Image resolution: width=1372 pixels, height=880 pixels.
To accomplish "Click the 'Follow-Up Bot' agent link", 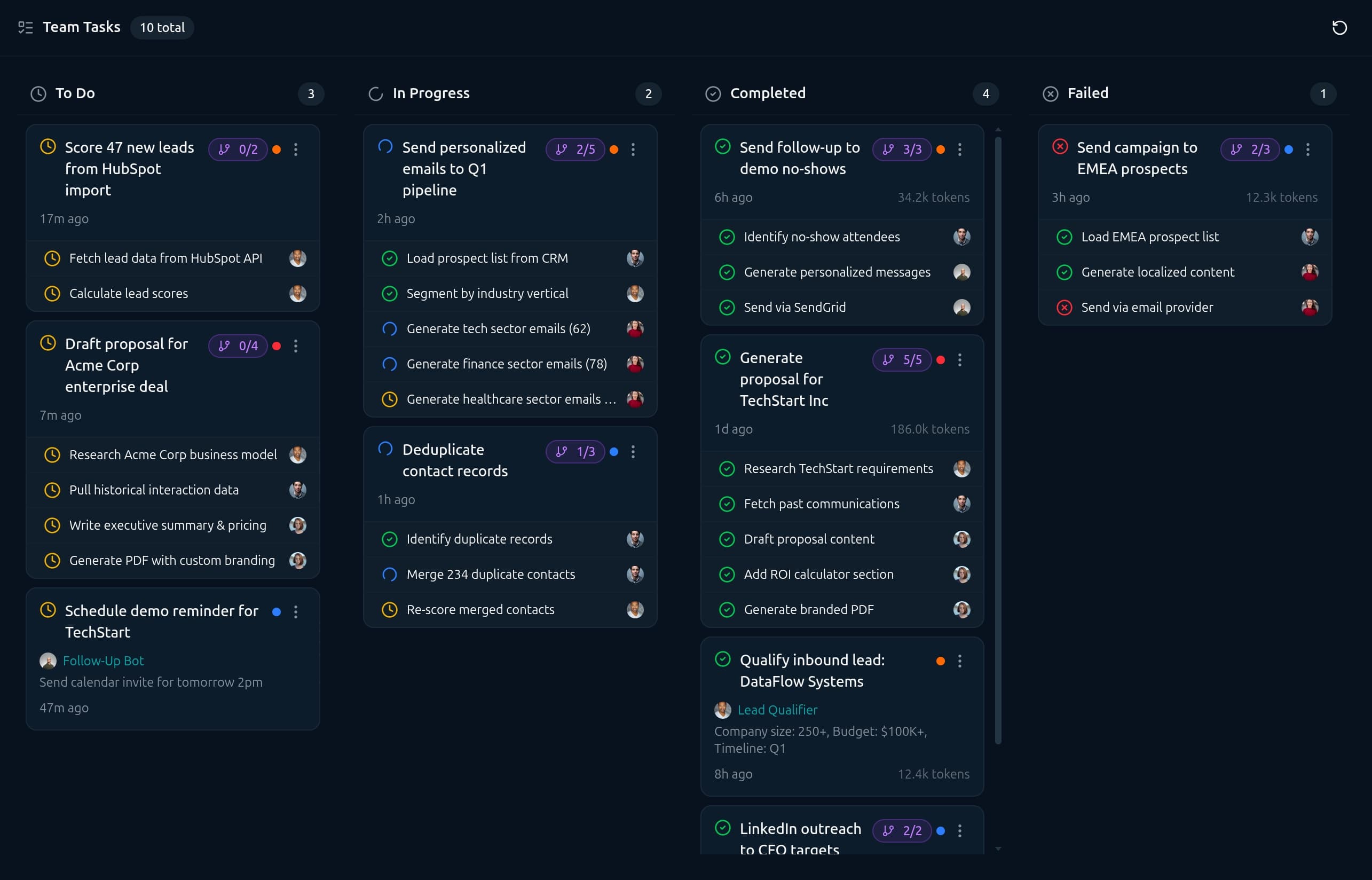I will coord(104,661).
